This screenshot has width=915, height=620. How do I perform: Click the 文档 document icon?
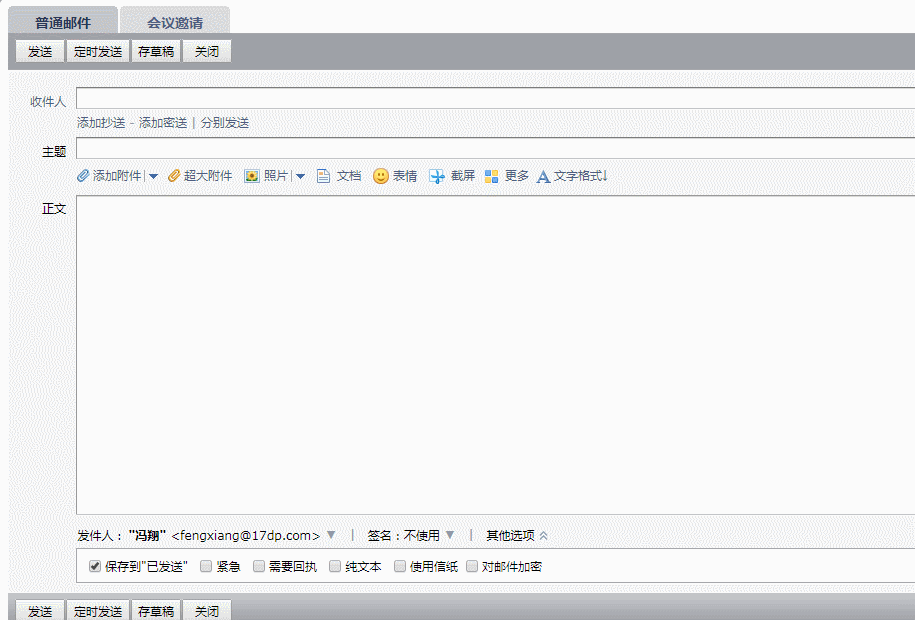click(x=324, y=176)
